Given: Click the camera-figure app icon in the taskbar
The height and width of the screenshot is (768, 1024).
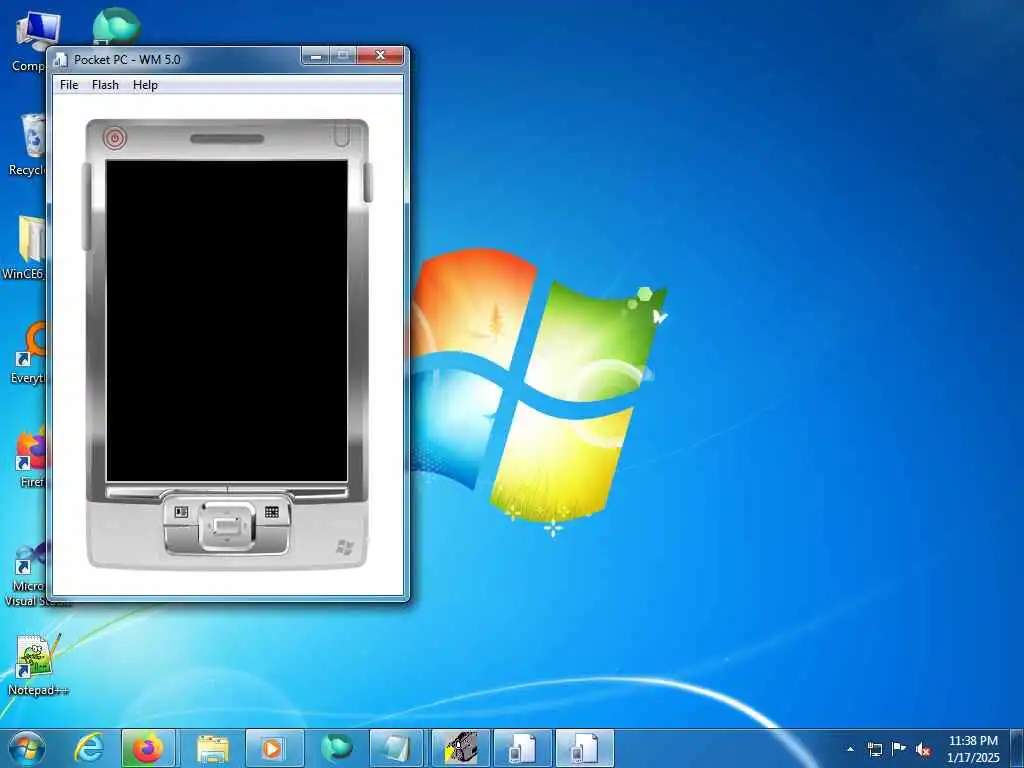Looking at the screenshot, I should coord(460,748).
